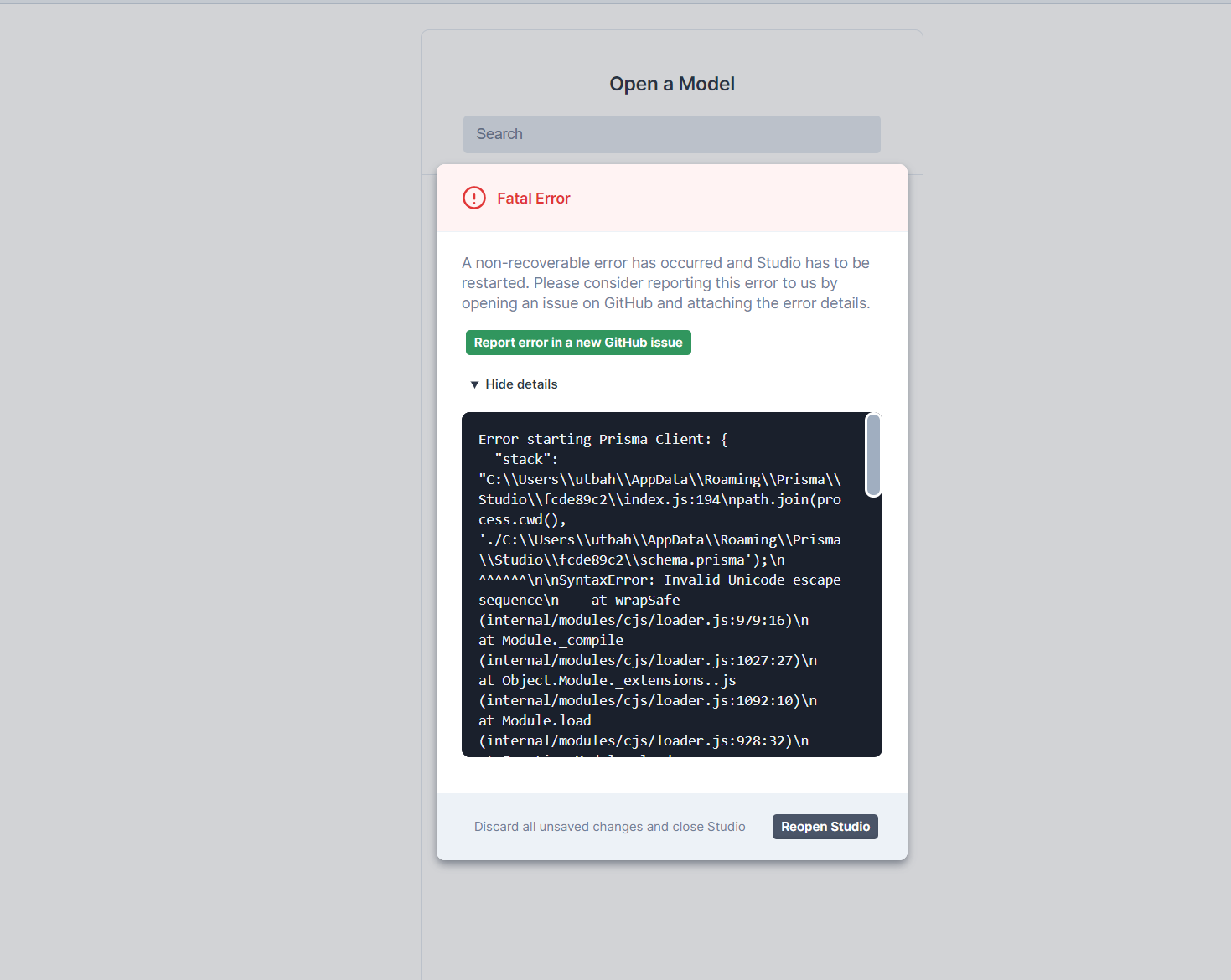This screenshot has width=1231, height=980.
Task: Select the exclamation circle beside Fatal Error
Action: (x=473, y=198)
